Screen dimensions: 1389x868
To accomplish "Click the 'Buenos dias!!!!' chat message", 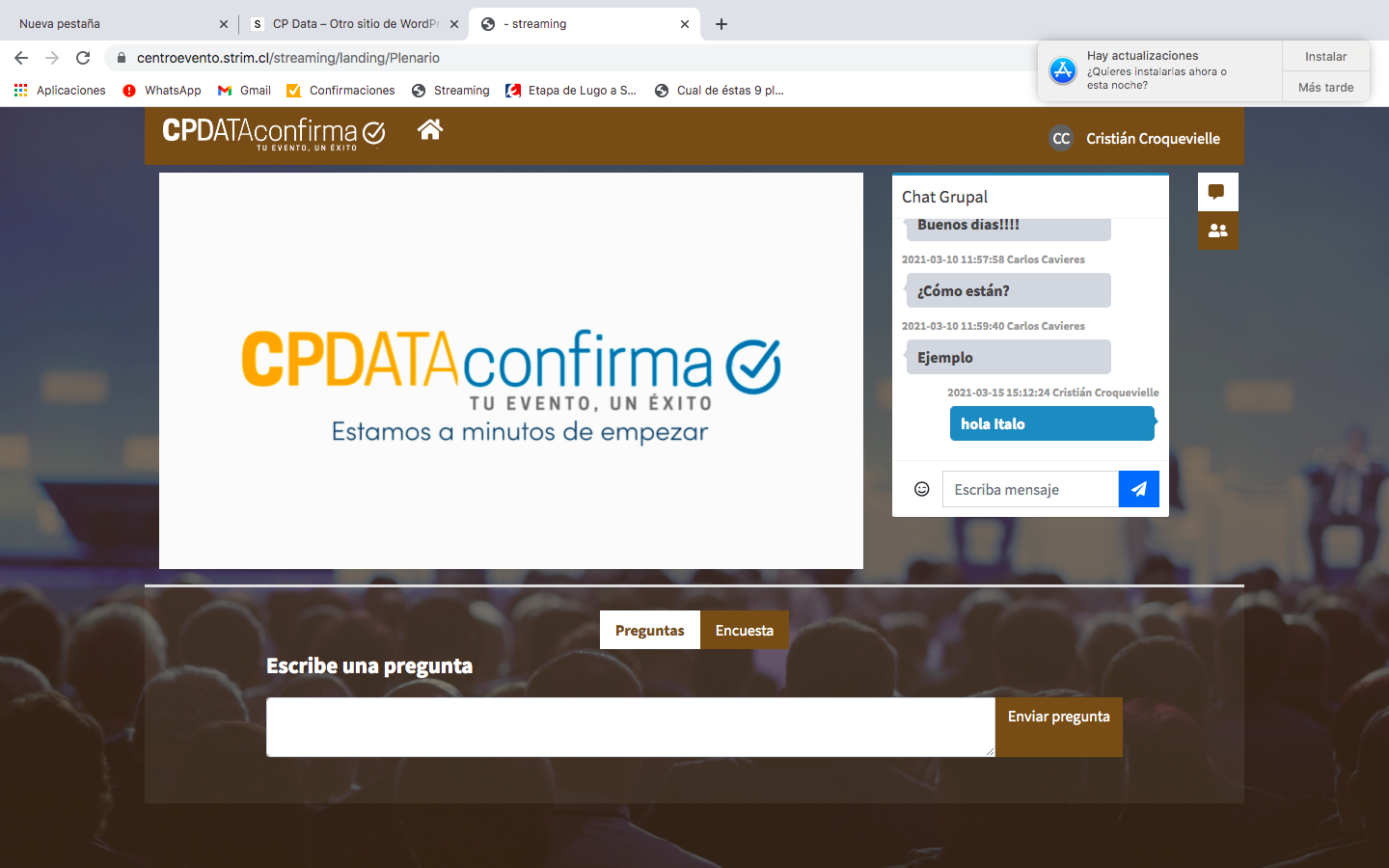I will (x=1009, y=229).
